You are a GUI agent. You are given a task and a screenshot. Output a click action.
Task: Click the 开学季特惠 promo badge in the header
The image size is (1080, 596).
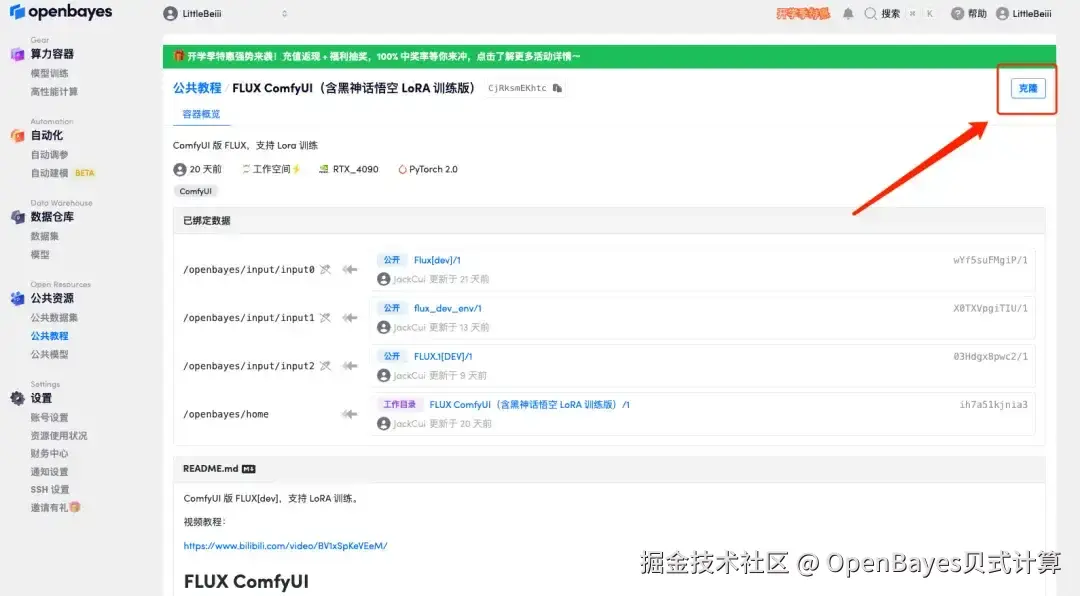tap(803, 14)
